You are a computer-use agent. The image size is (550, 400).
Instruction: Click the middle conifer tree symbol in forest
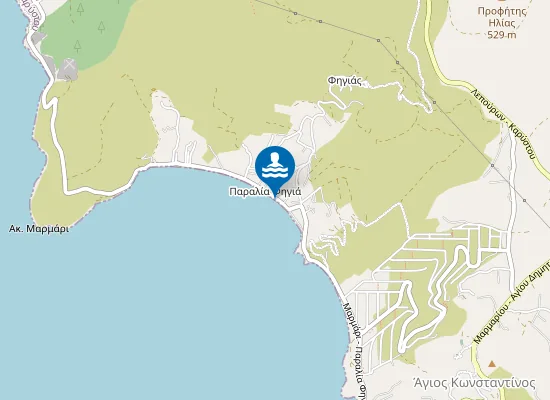pos(101,27)
